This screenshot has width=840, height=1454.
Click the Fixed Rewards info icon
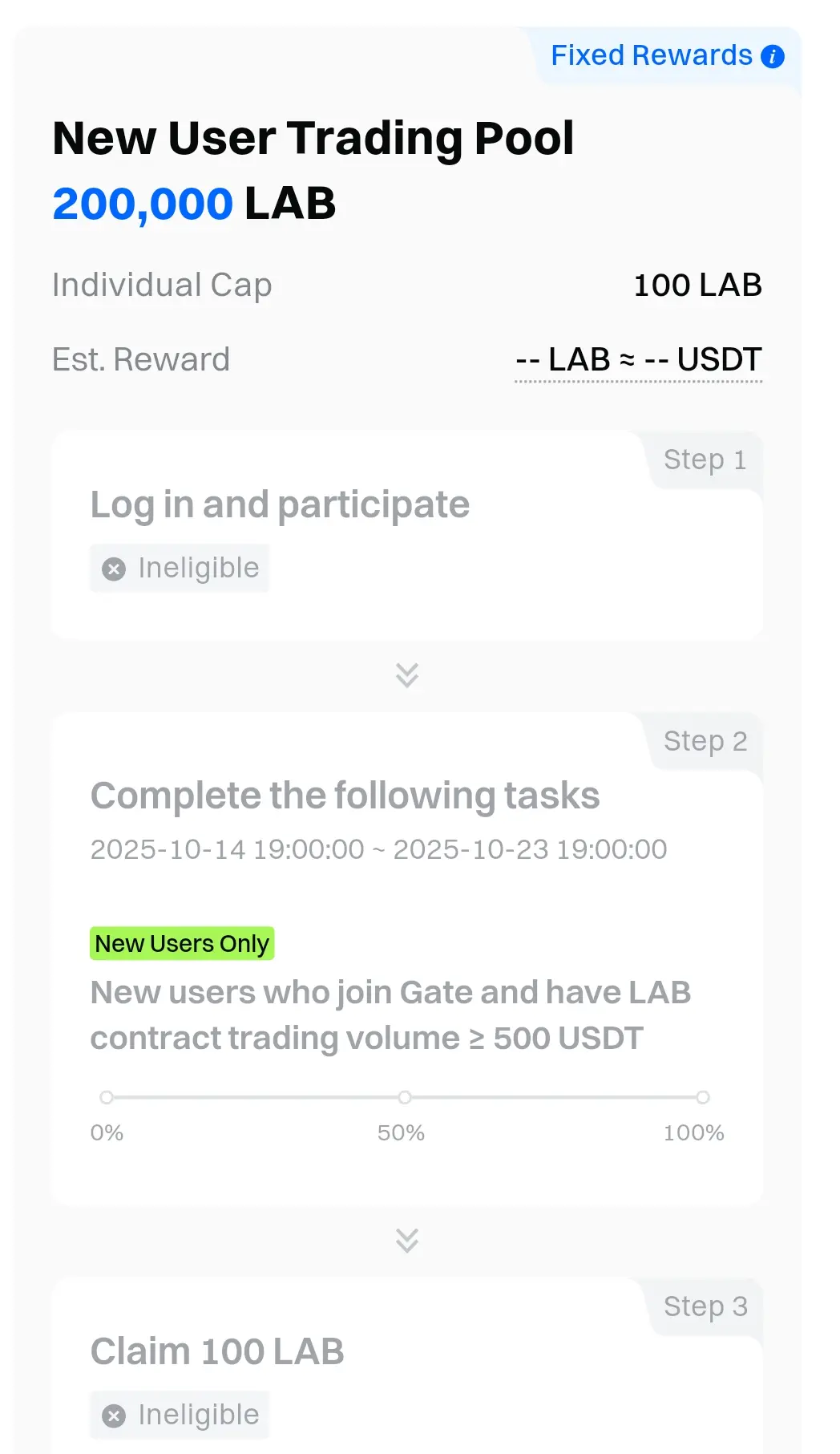point(773,57)
